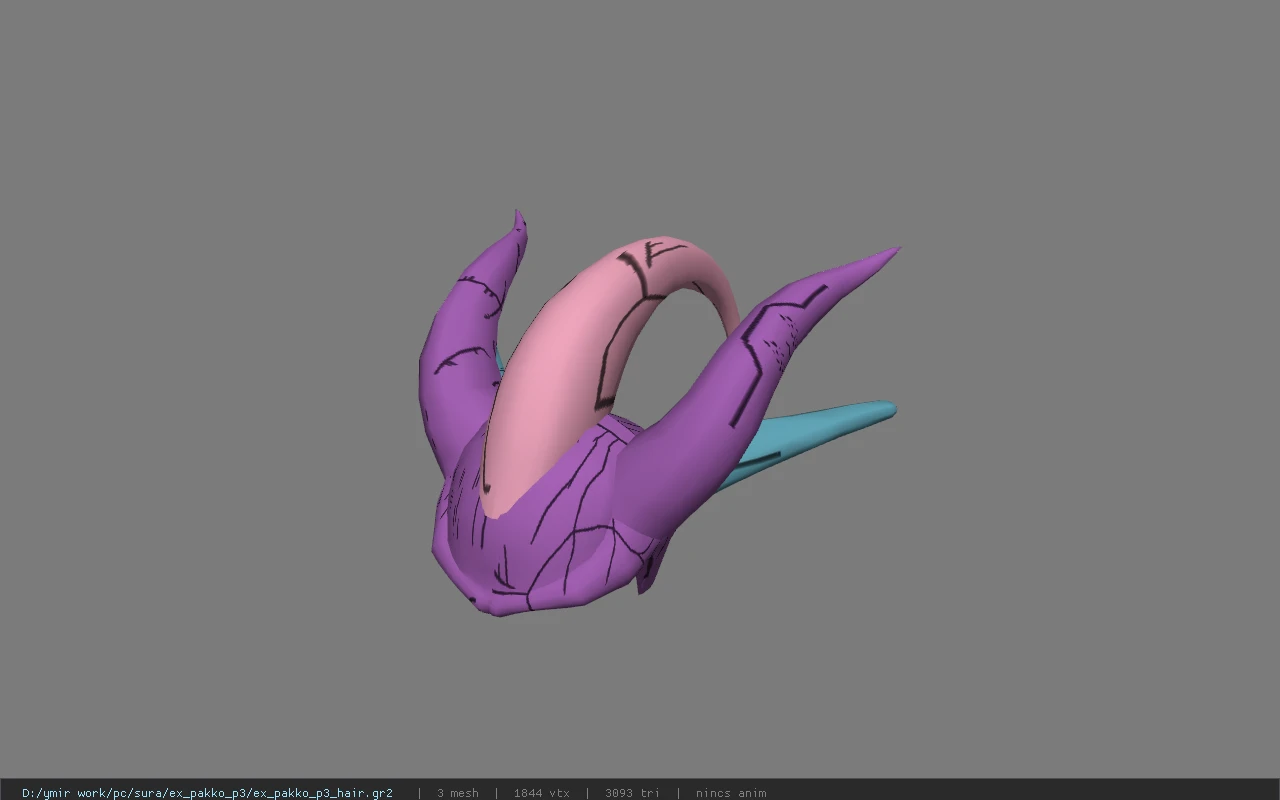Click the '3 mesh' status entry
Screen dimensions: 1280x800
457,793
